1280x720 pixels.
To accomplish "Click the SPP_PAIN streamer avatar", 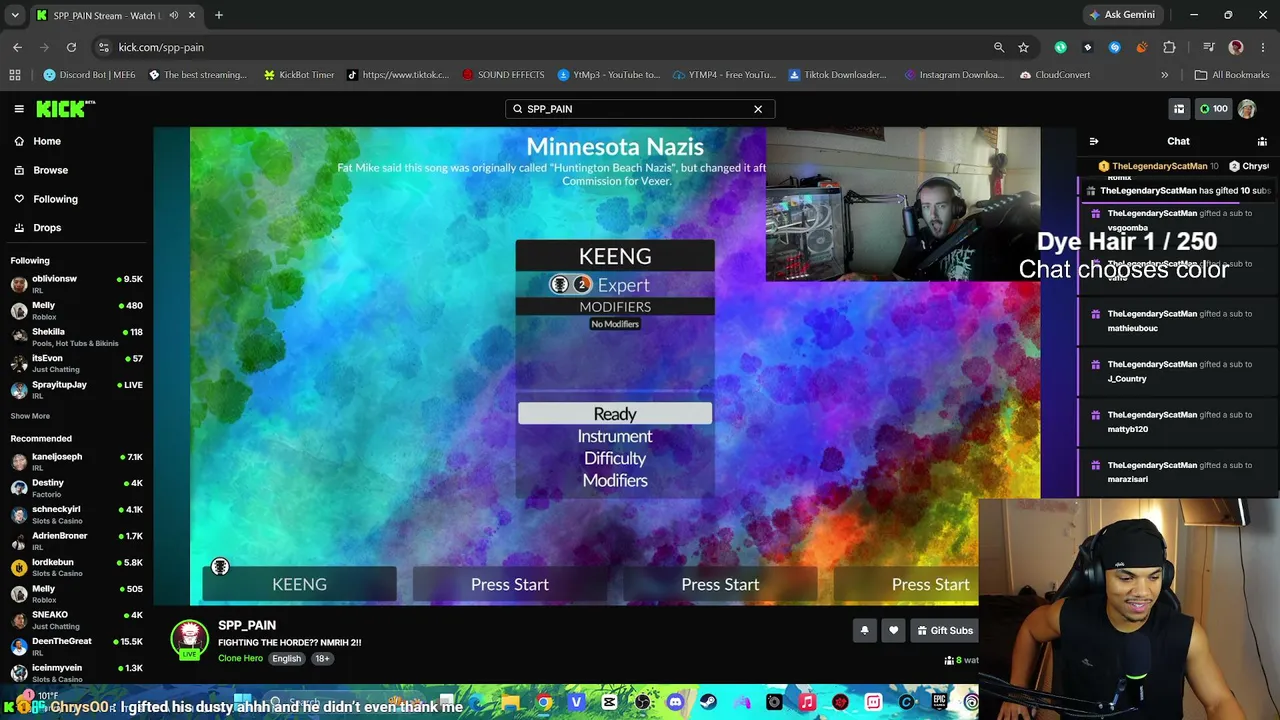I will [189, 640].
